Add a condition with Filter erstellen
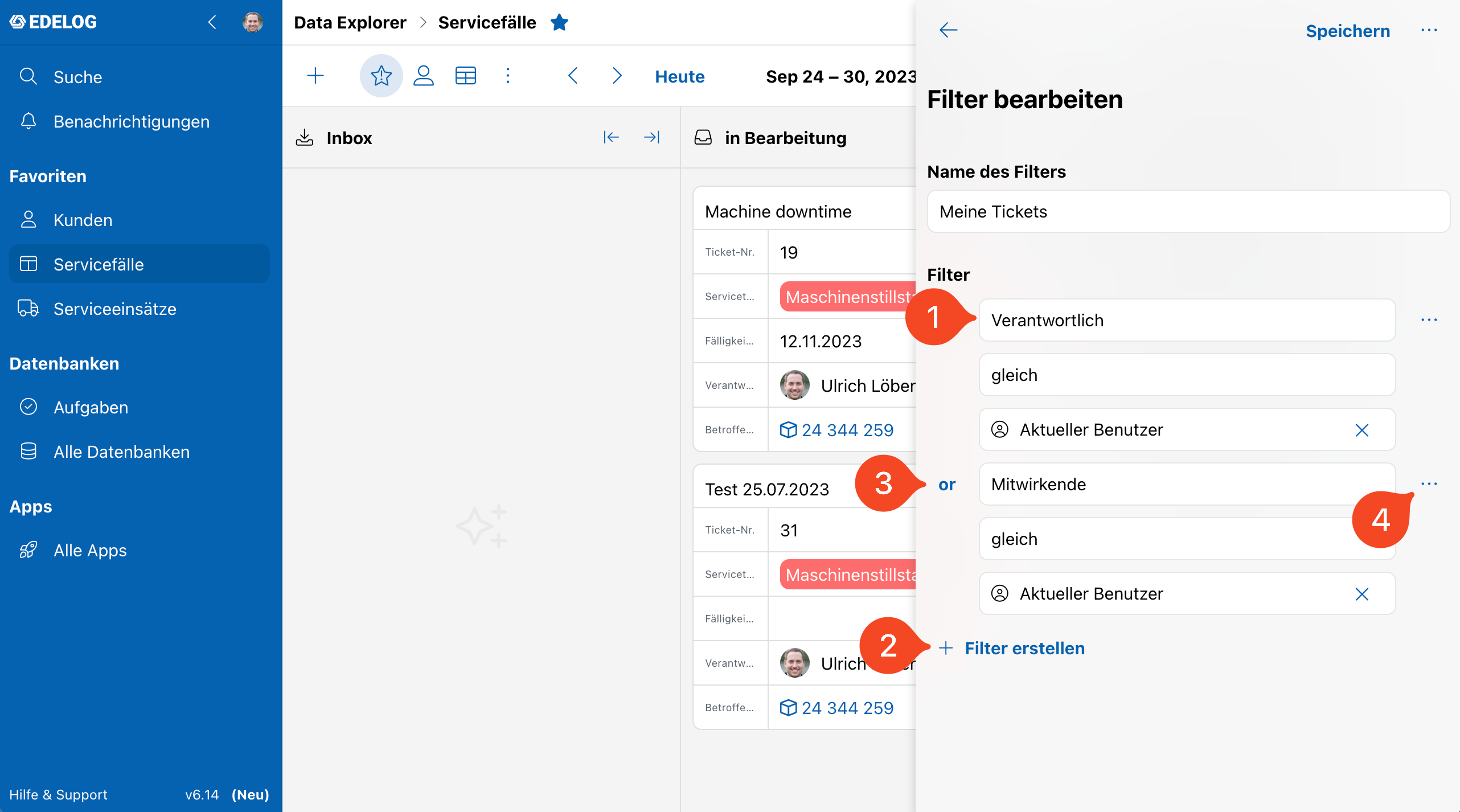The height and width of the screenshot is (812, 1460). click(1012, 648)
